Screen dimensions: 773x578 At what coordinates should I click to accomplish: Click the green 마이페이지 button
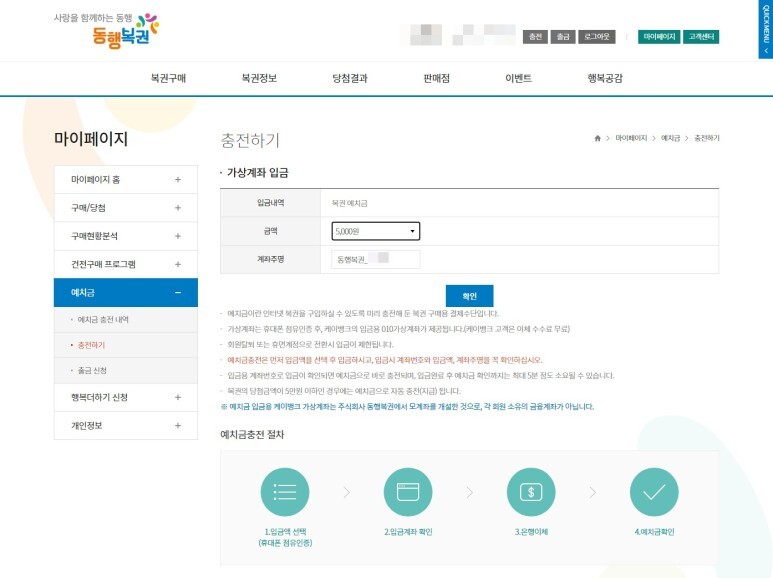659,36
